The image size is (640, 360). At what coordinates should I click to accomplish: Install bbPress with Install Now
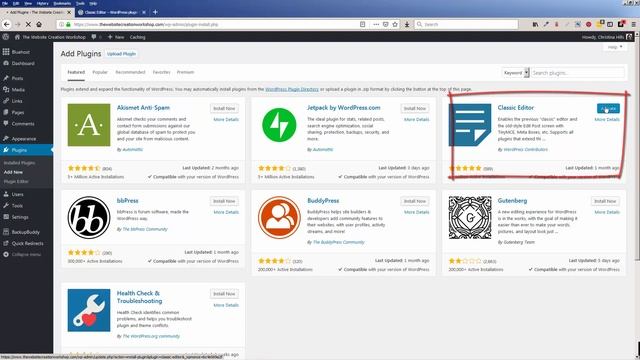coord(224,201)
